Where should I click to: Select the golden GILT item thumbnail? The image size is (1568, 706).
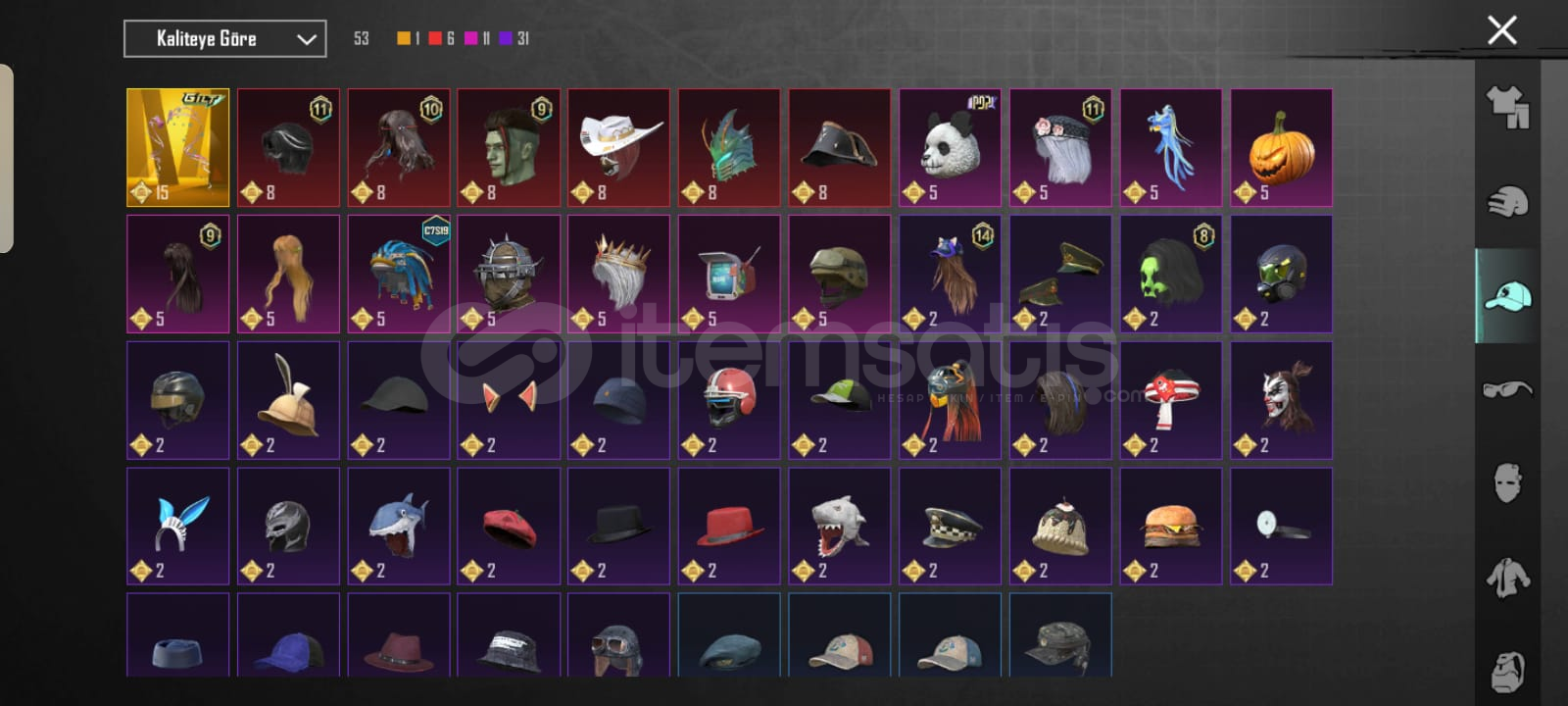[177, 148]
